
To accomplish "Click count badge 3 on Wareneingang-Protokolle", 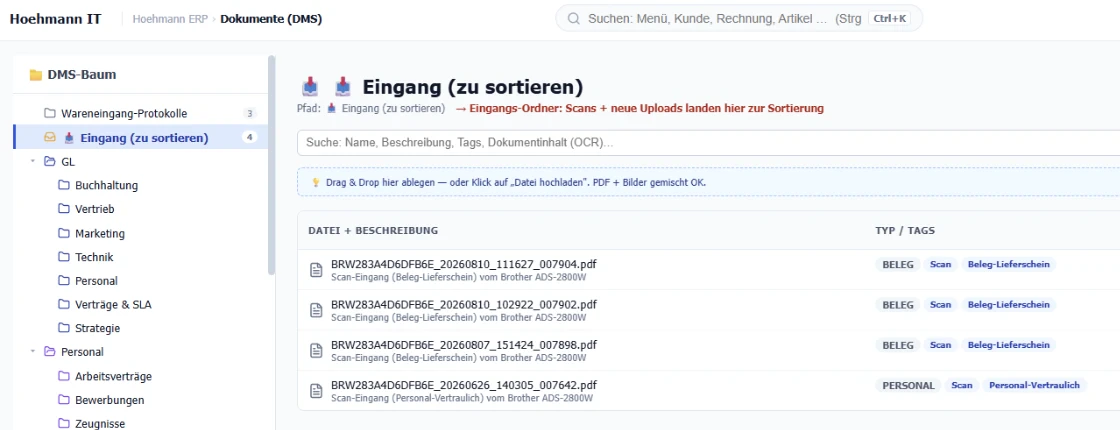I will (x=249, y=114).
